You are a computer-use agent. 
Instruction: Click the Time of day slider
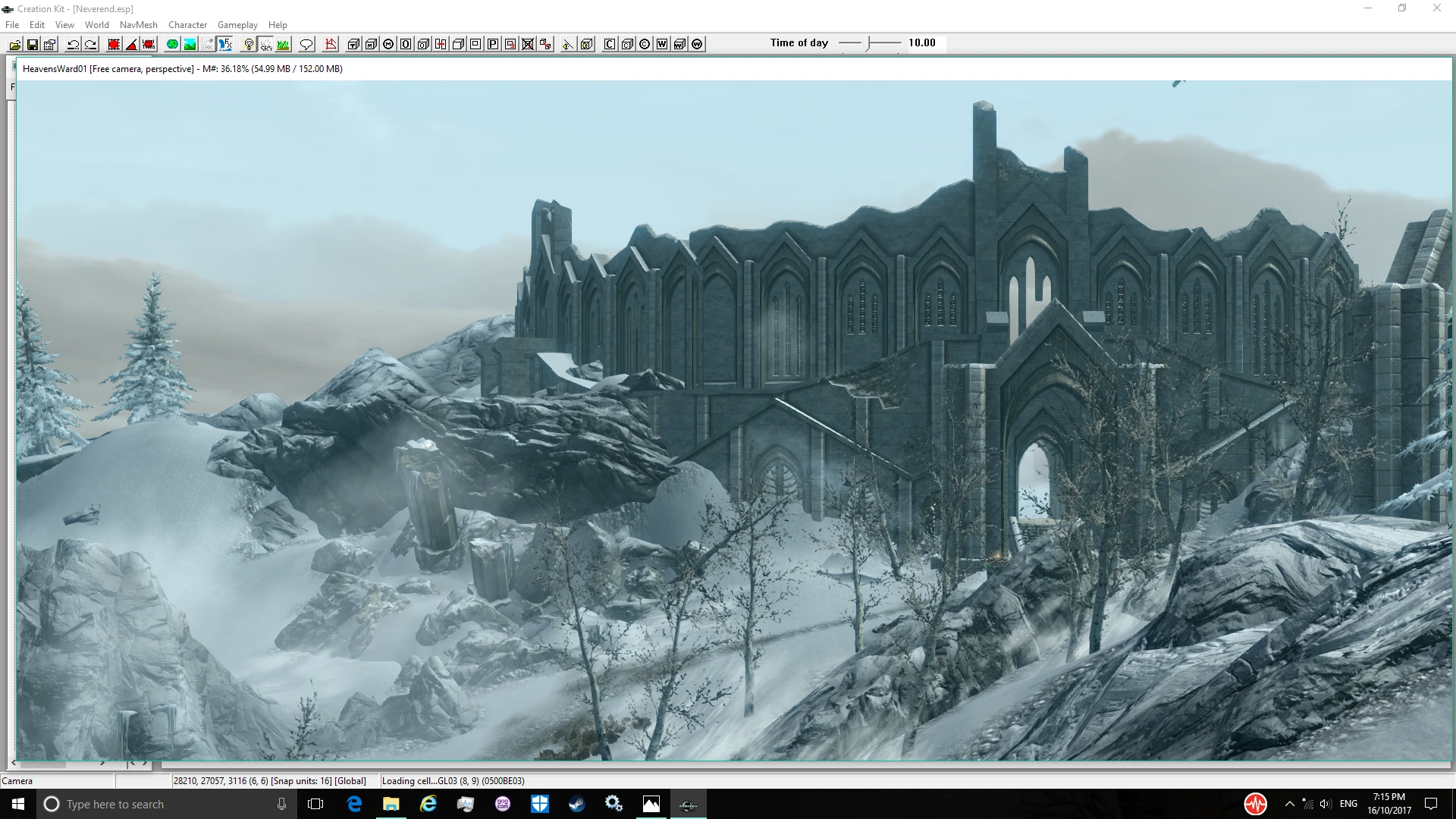(x=870, y=43)
